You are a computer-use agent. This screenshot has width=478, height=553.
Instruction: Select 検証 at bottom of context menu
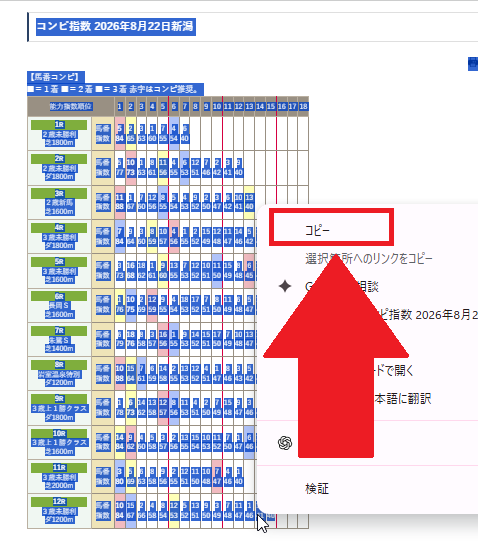click(317, 489)
